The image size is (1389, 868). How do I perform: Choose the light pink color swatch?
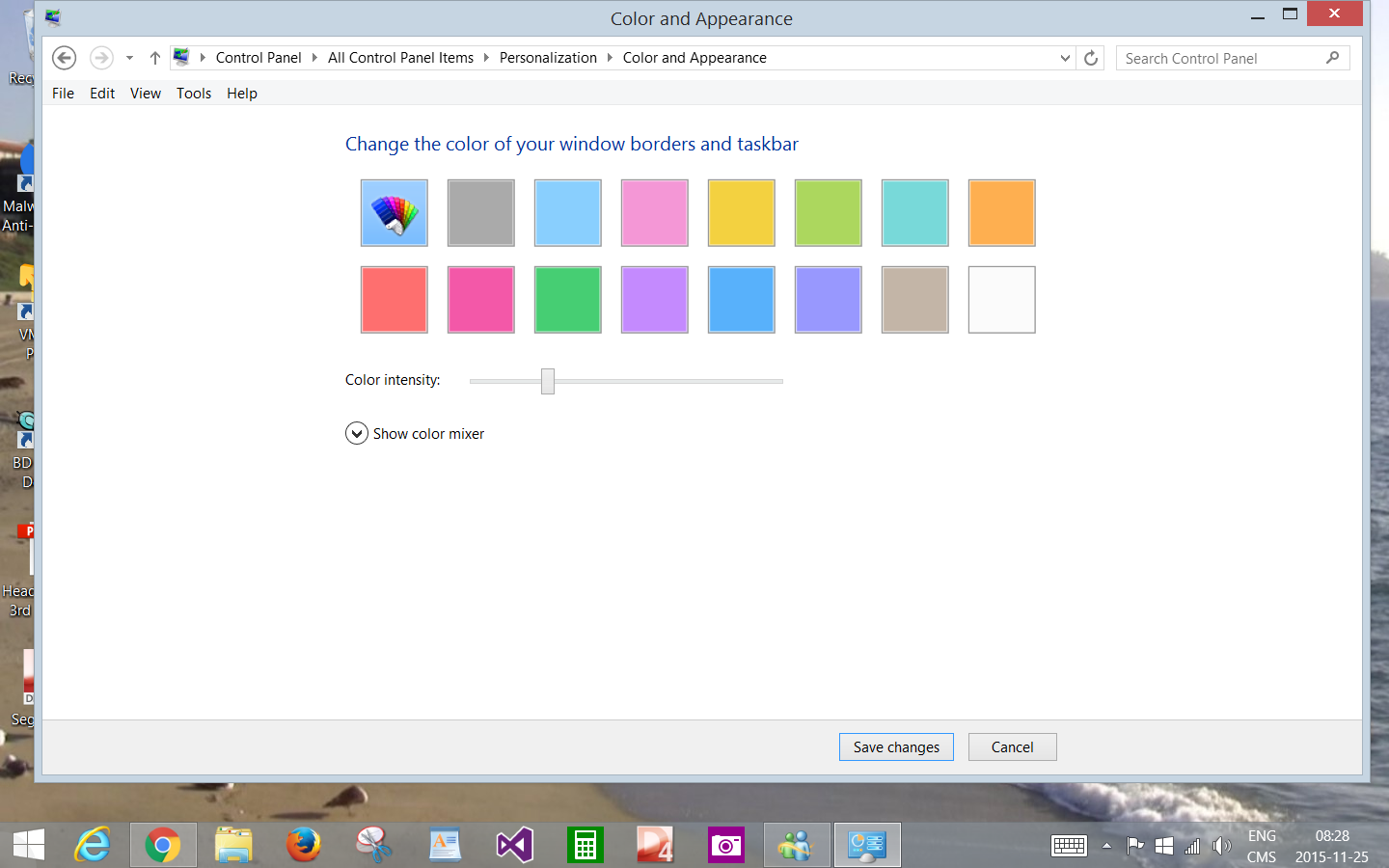point(654,212)
